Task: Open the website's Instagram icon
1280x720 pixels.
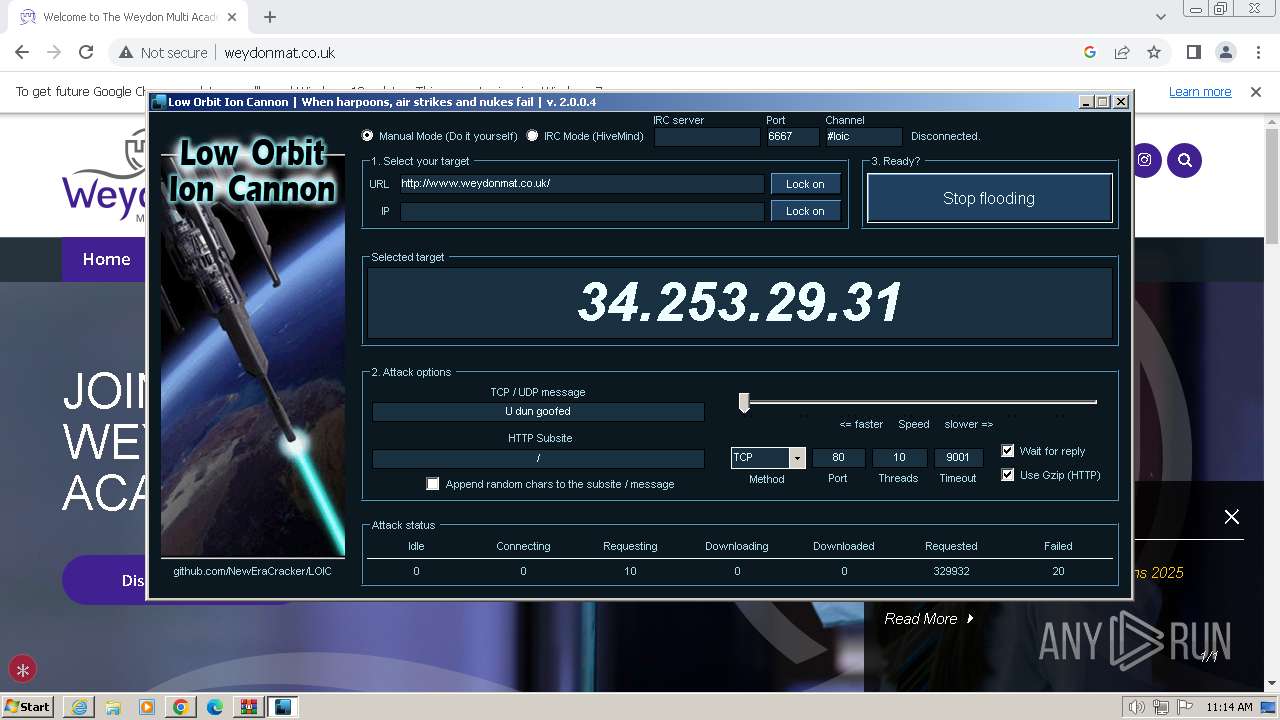Action: [x=1144, y=160]
